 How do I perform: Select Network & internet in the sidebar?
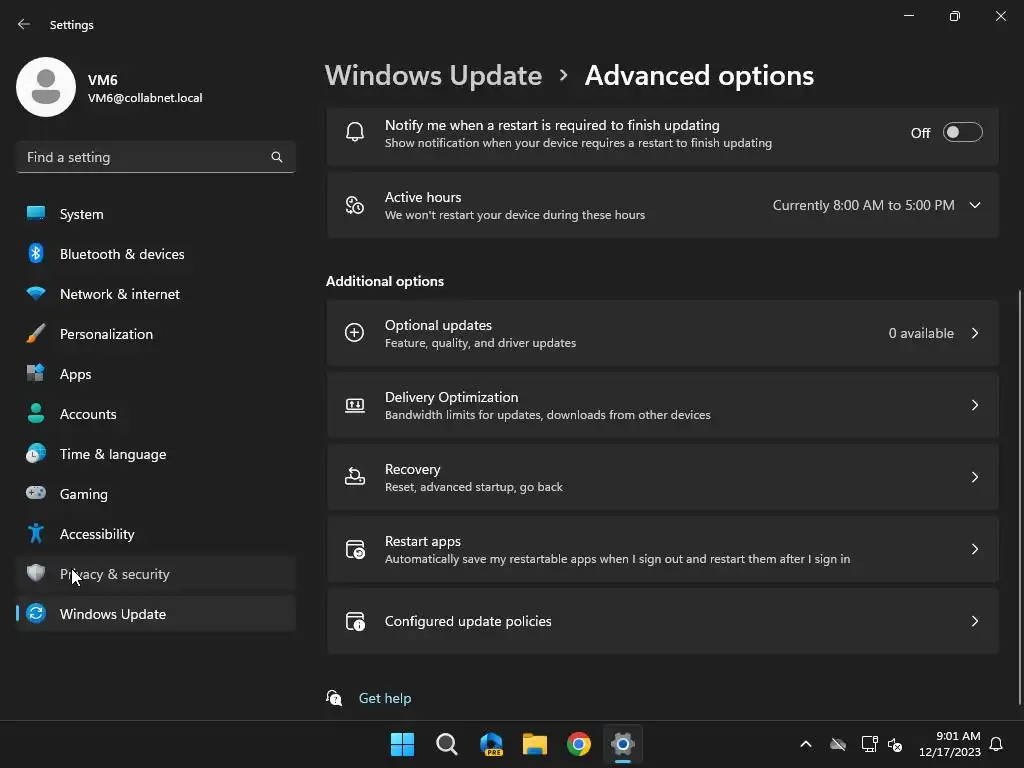(x=155, y=294)
